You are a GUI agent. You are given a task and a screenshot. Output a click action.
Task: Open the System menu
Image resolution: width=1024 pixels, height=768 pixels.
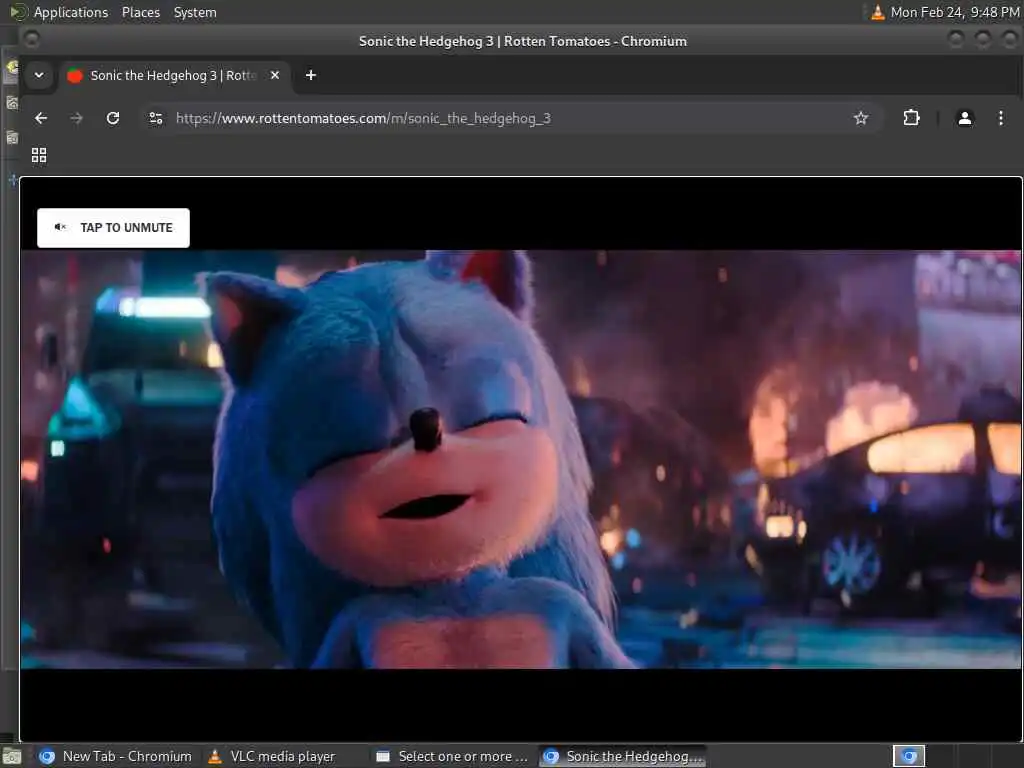click(x=195, y=12)
